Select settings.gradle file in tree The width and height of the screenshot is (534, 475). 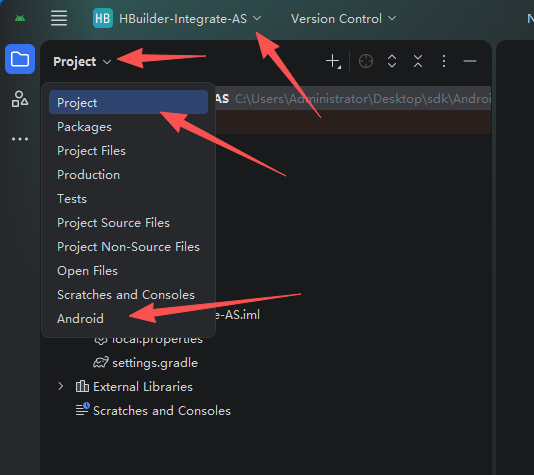(145, 363)
